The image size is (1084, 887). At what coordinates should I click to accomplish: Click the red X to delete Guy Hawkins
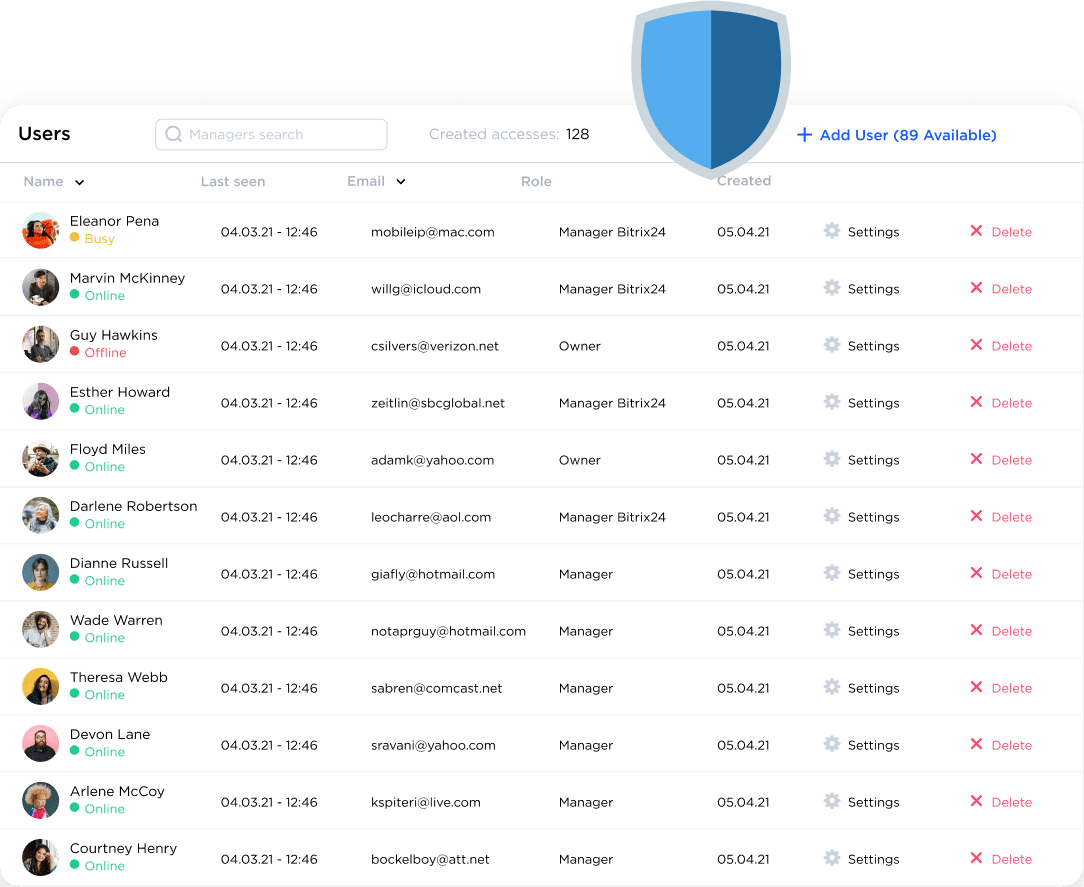click(x=976, y=345)
